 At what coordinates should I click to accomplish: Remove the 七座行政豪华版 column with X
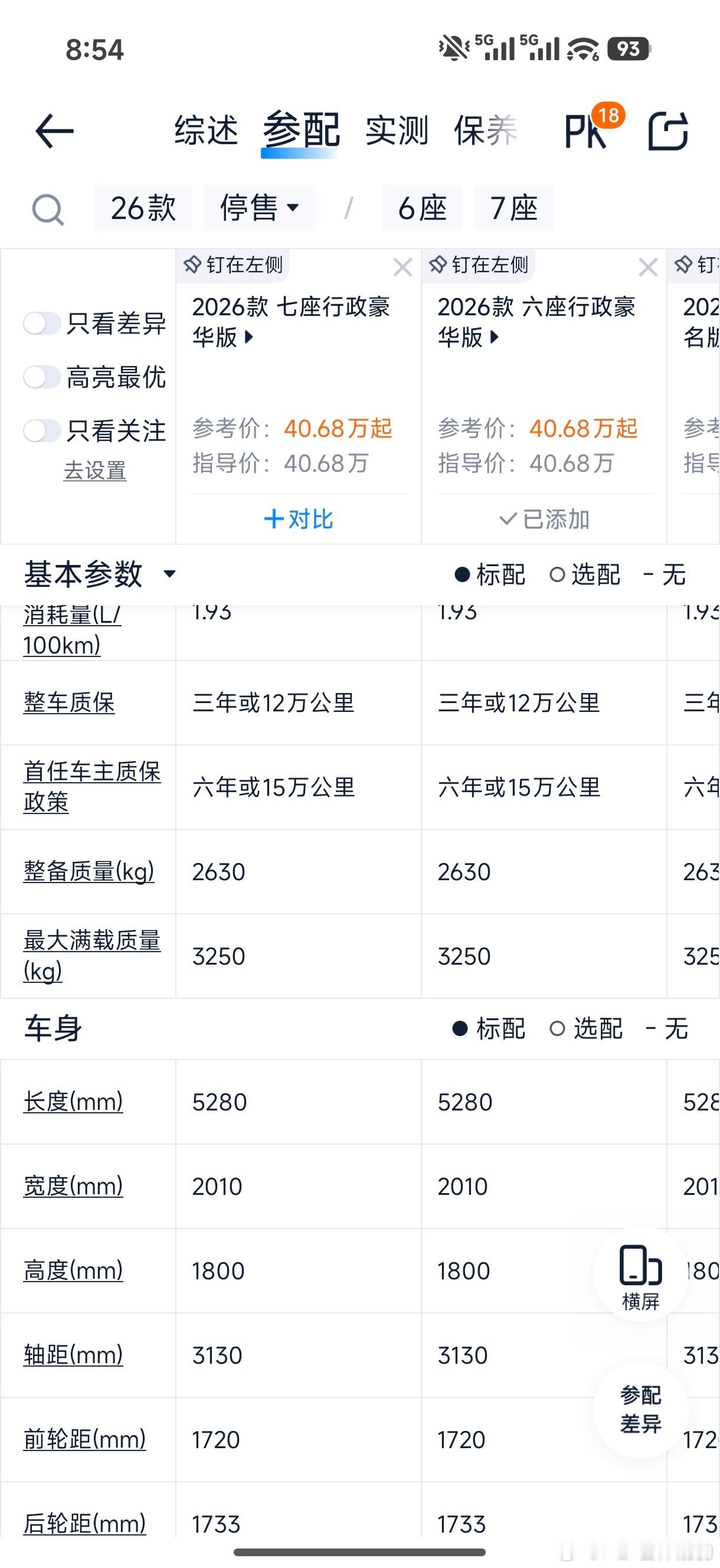pyautogui.click(x=402, y=267)
